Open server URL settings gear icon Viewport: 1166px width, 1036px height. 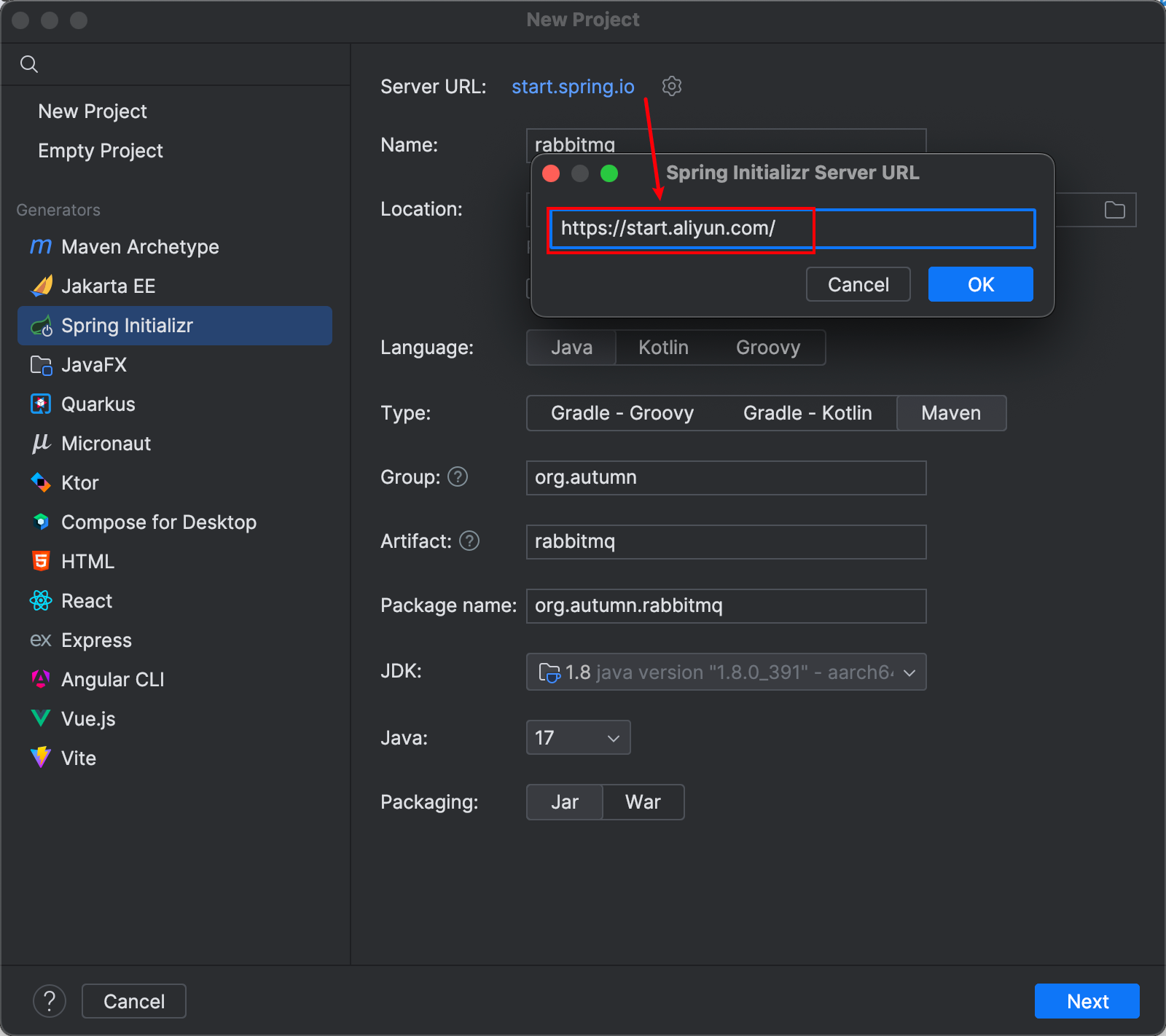click(671, 86)
